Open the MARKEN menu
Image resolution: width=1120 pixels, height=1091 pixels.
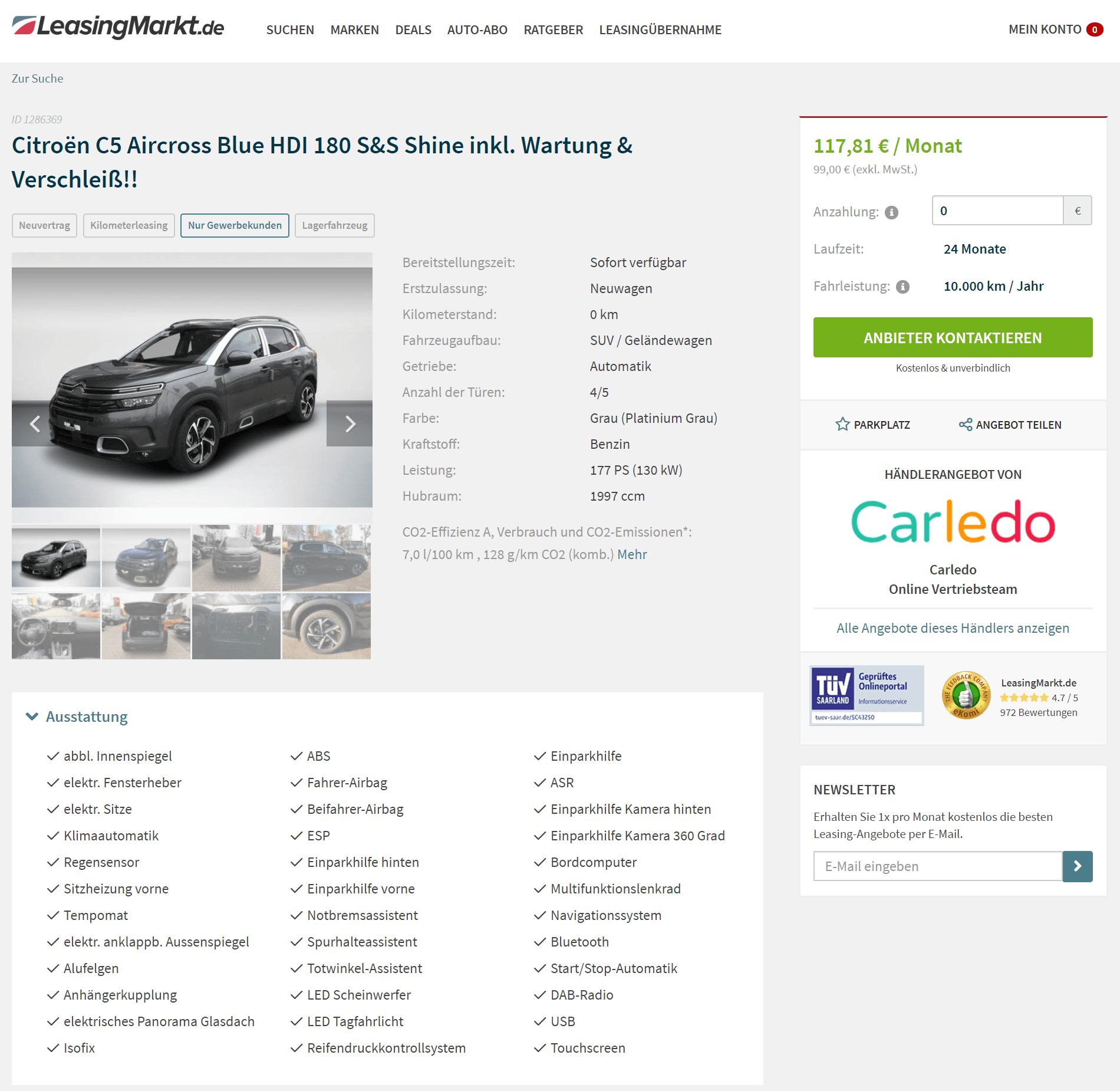(x=354, y=29)
